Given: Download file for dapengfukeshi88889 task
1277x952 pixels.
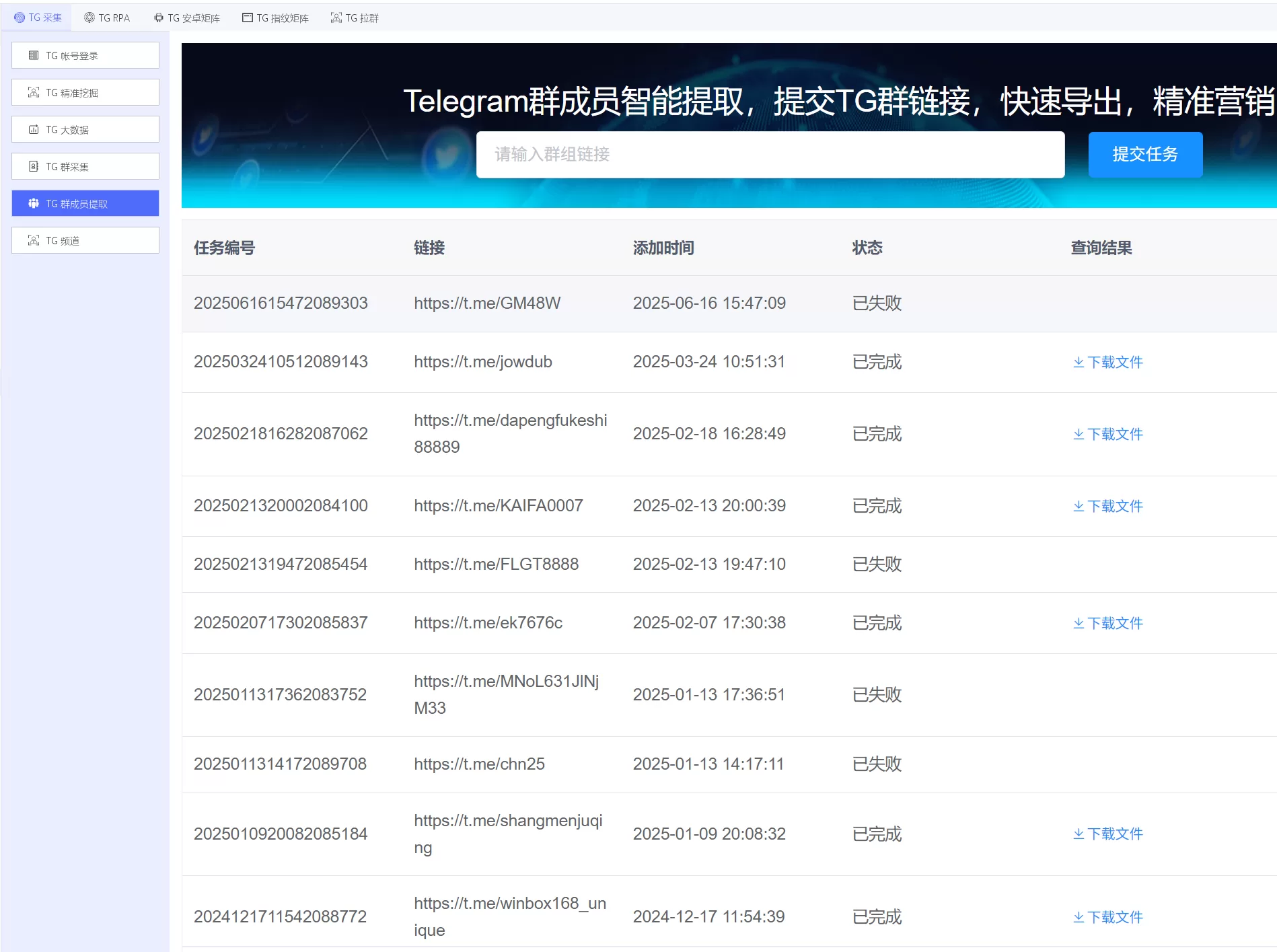Looking at the screenshot, I should pos(1107,434).
